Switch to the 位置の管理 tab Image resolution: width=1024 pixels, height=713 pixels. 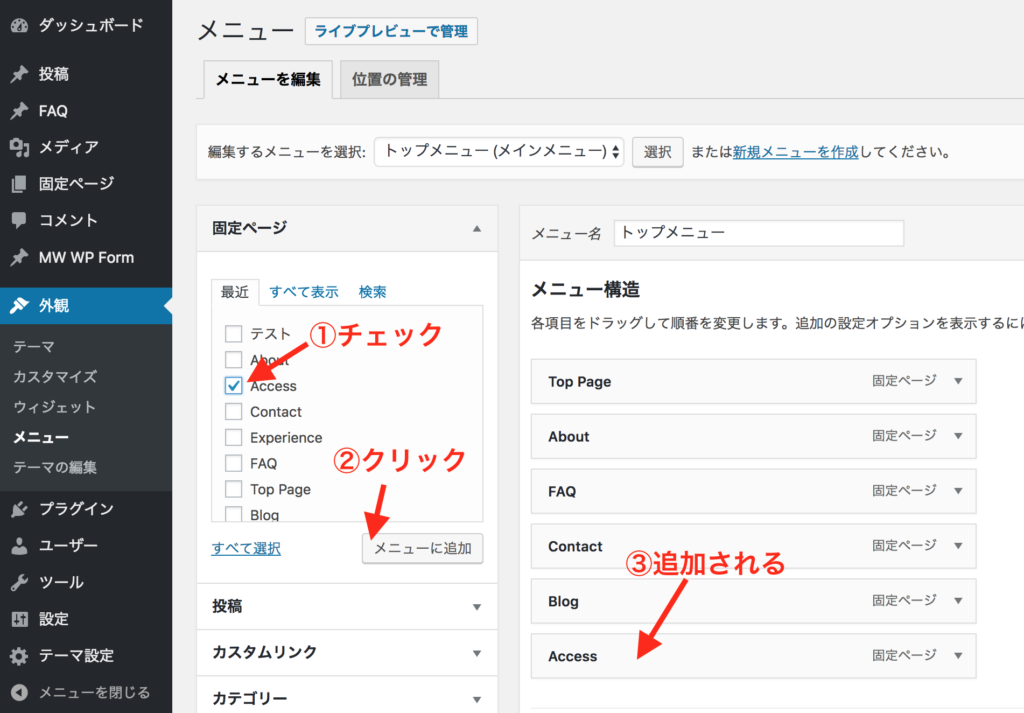[x=389, y=80]
